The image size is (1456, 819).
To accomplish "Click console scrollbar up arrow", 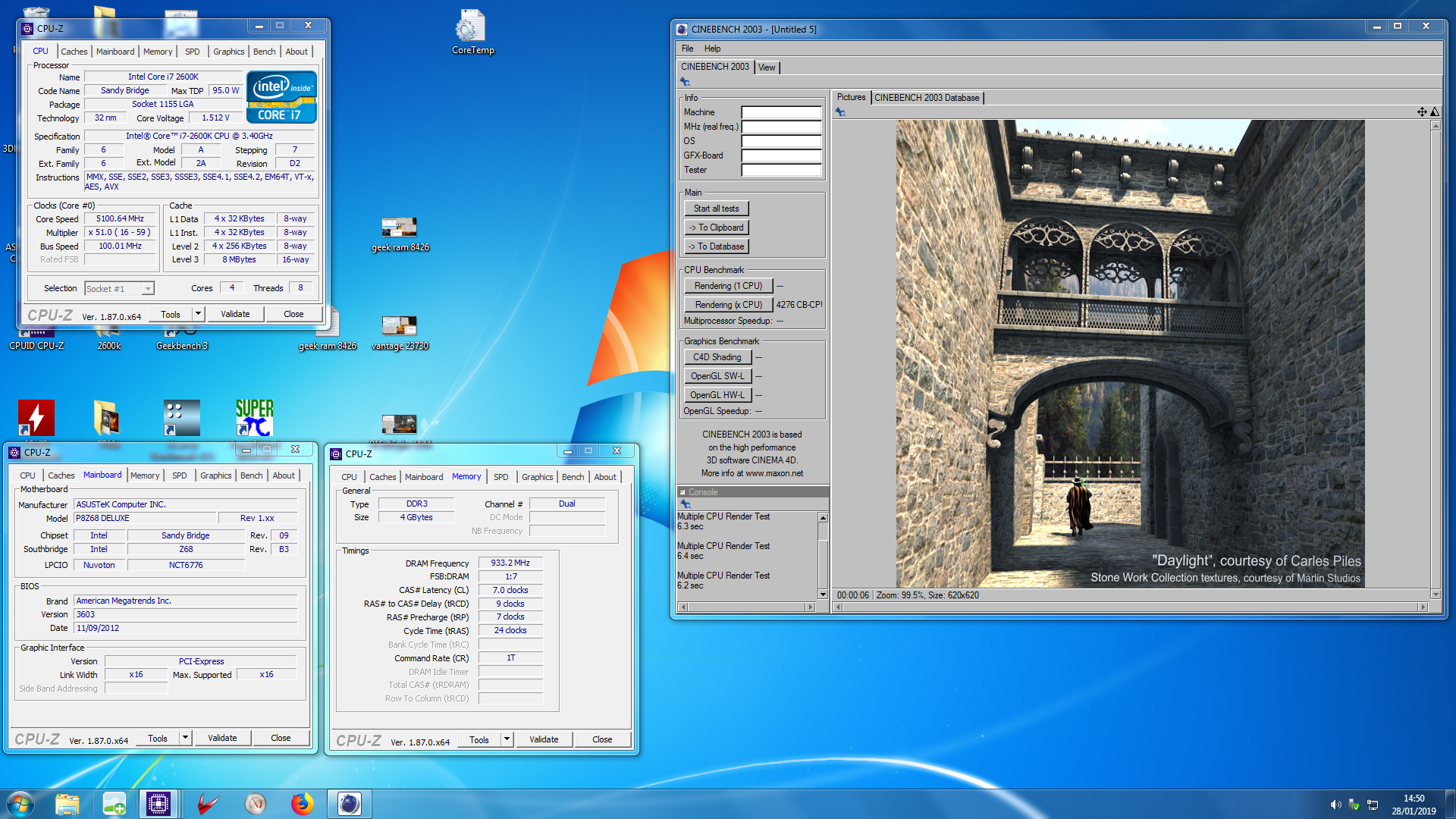I will point(823,517).
